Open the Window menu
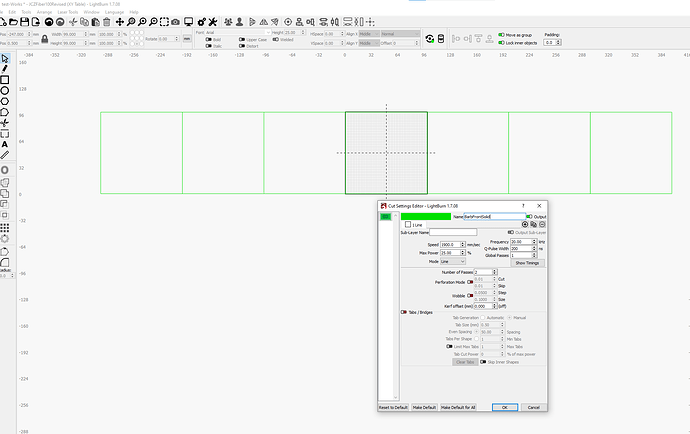 click(92, 12)
